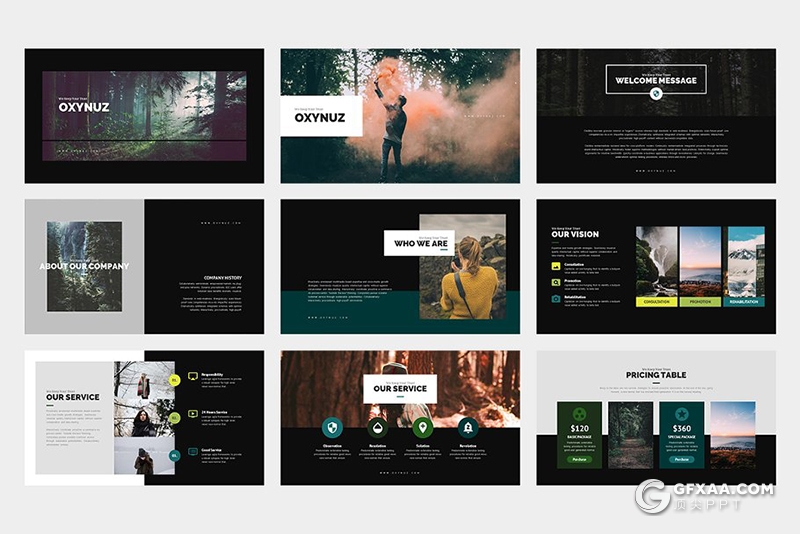Viewport: 800px width, 534px height.
Task: Click the droplet Resolution icon
Action: pyautogui.click(x=377, y=427)
